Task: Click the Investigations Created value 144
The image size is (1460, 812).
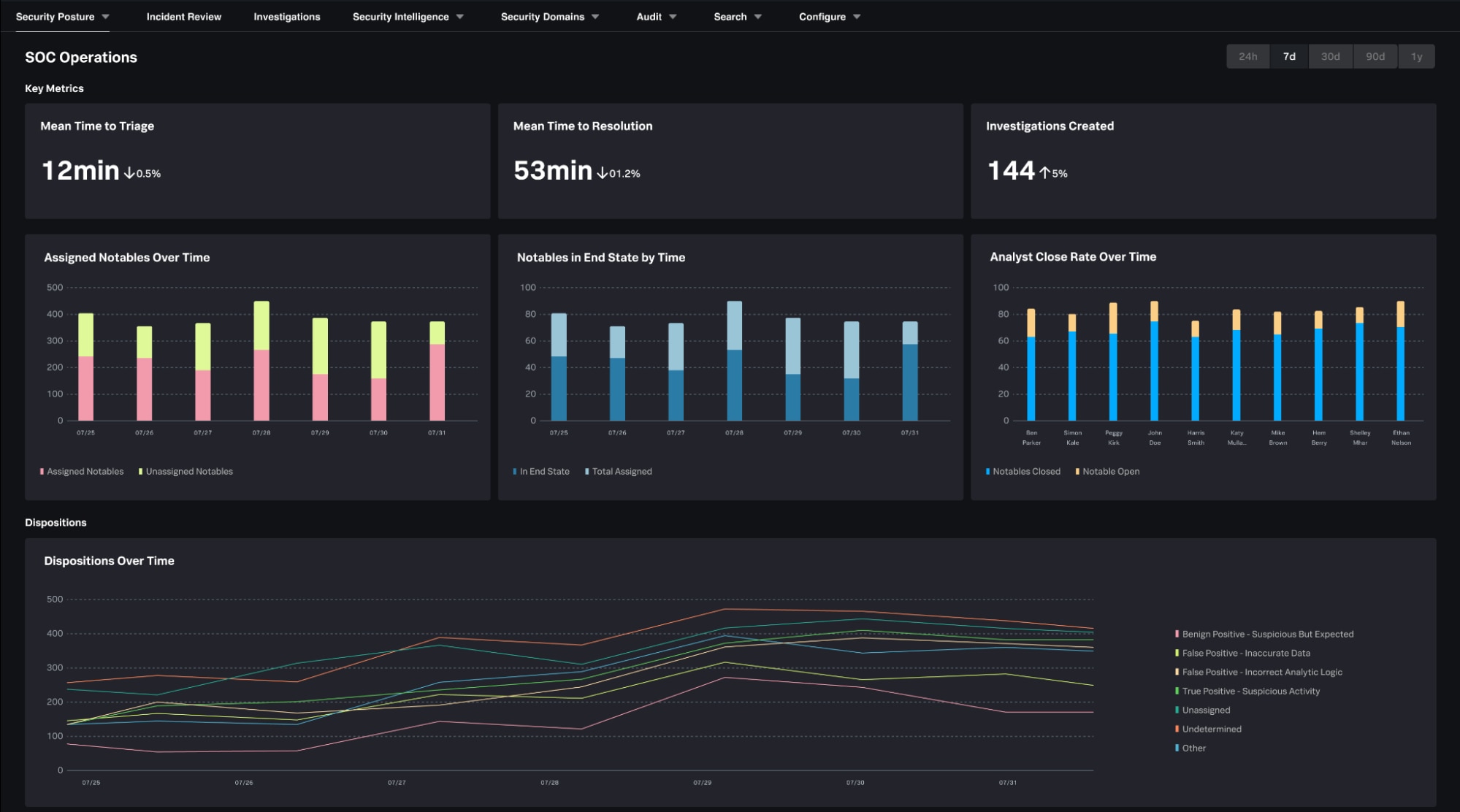Action: (x=1012, y=170)
